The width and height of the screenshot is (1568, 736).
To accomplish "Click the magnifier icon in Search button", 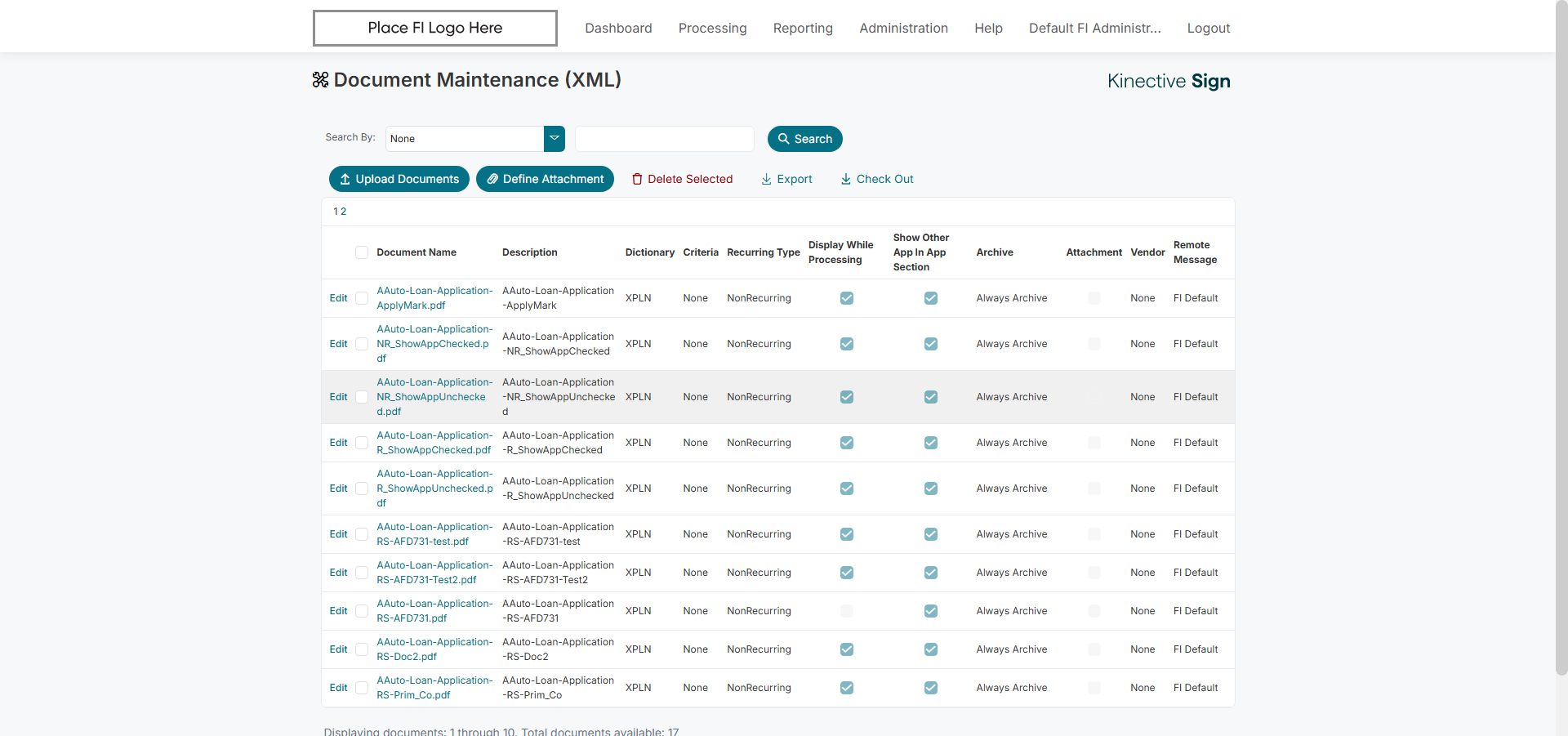I will pos(783,139).
